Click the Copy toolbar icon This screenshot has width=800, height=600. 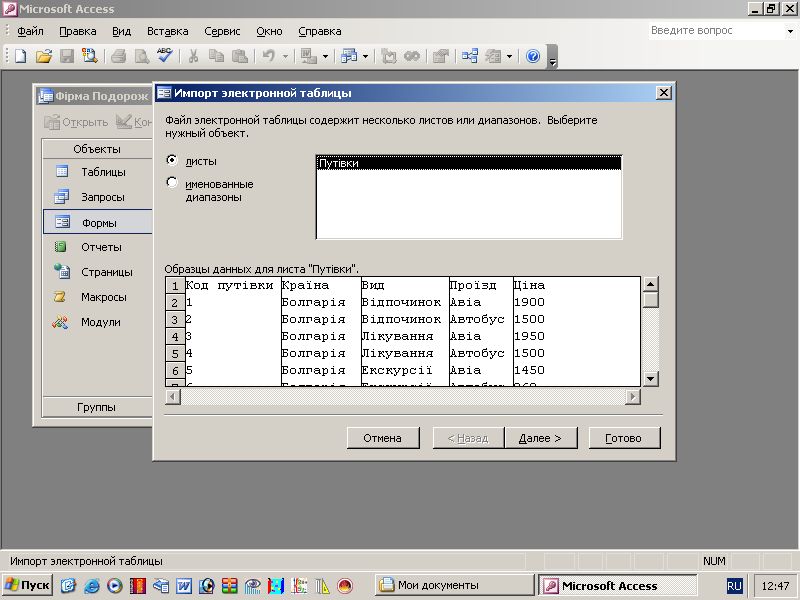(216, 56)
